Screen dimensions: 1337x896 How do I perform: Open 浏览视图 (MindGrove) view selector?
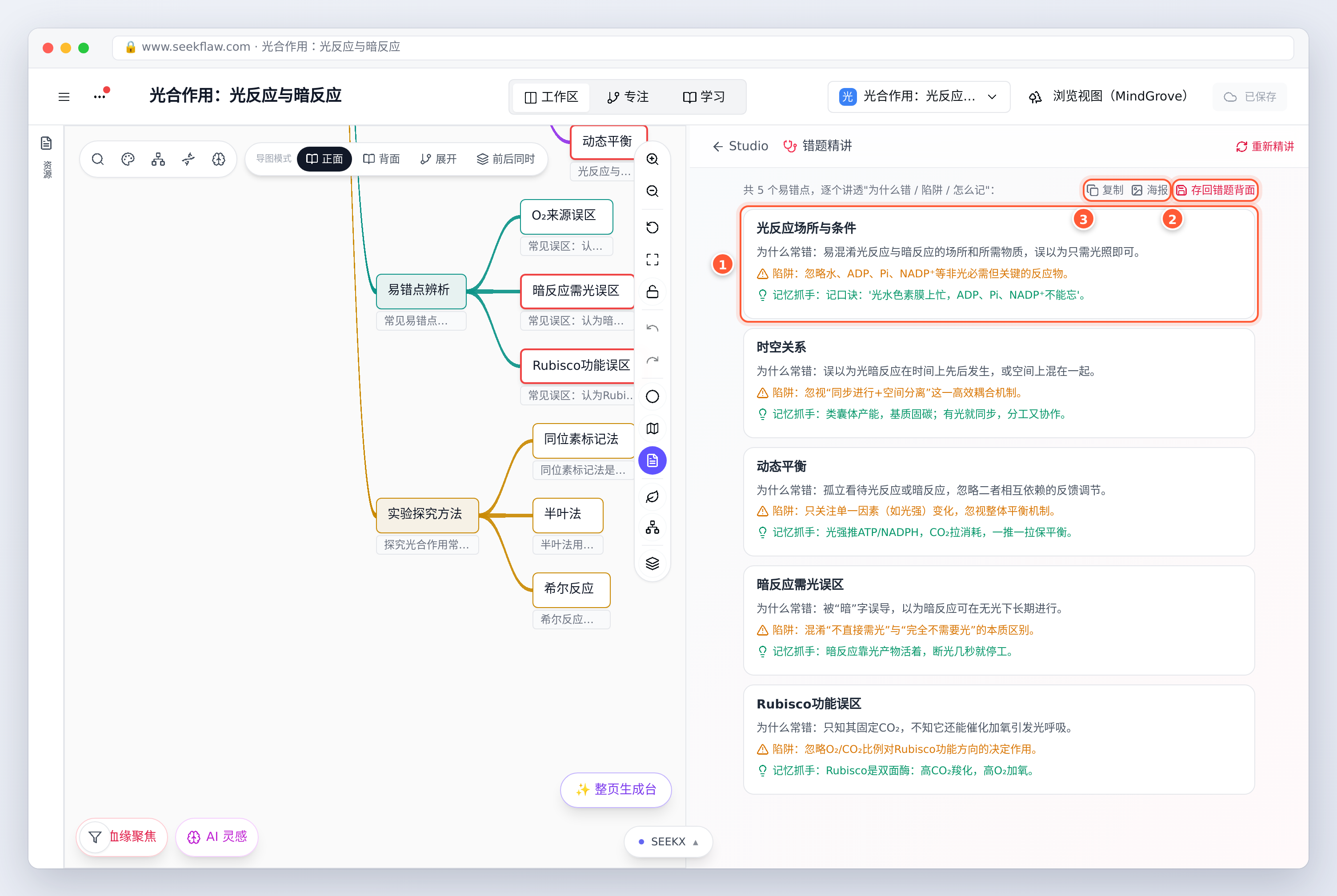point(1108,96)
